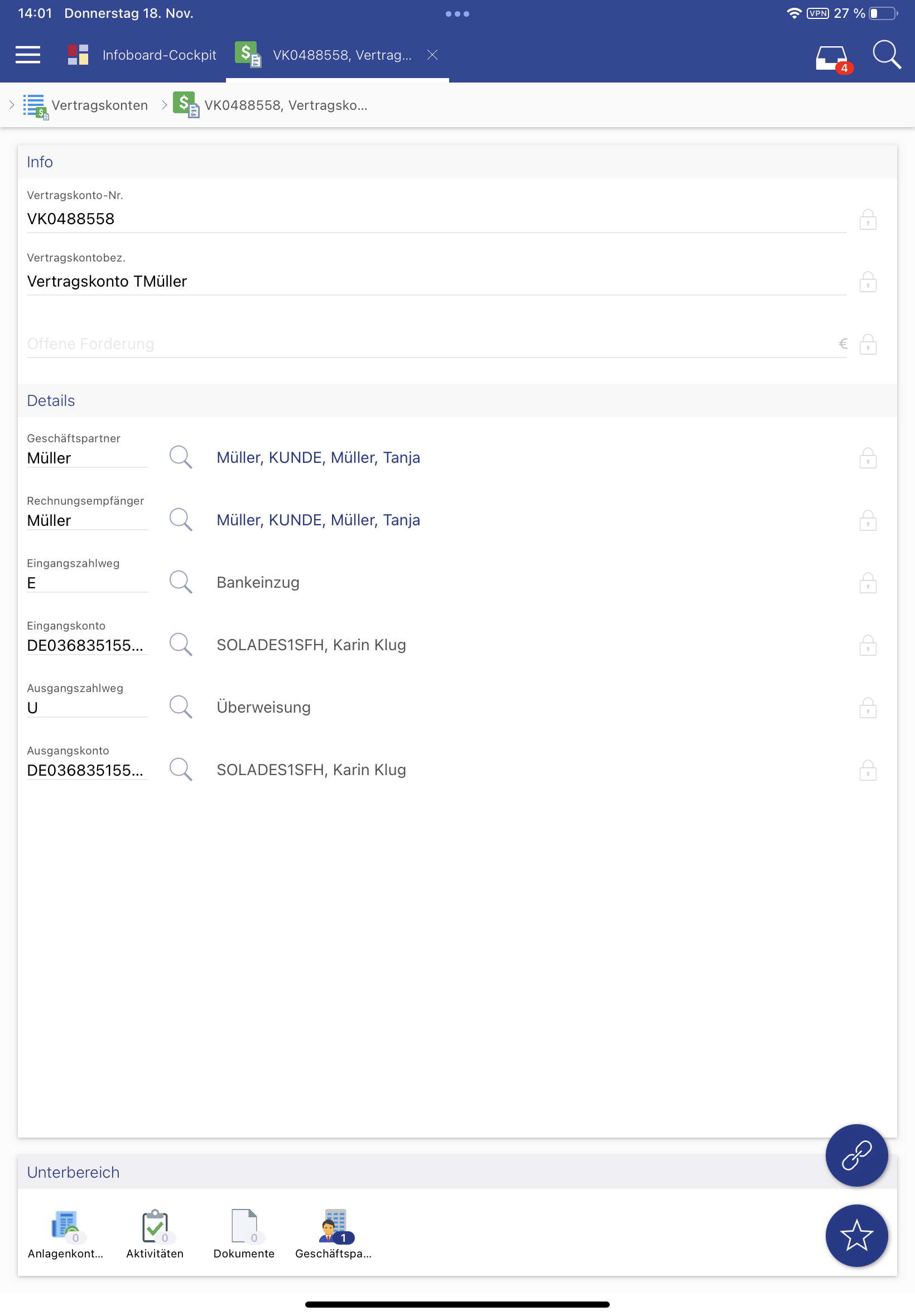Search lookup for Geschäftspartner field
Viewport: 915px width, 1316px height.
(x=181, y=457)
